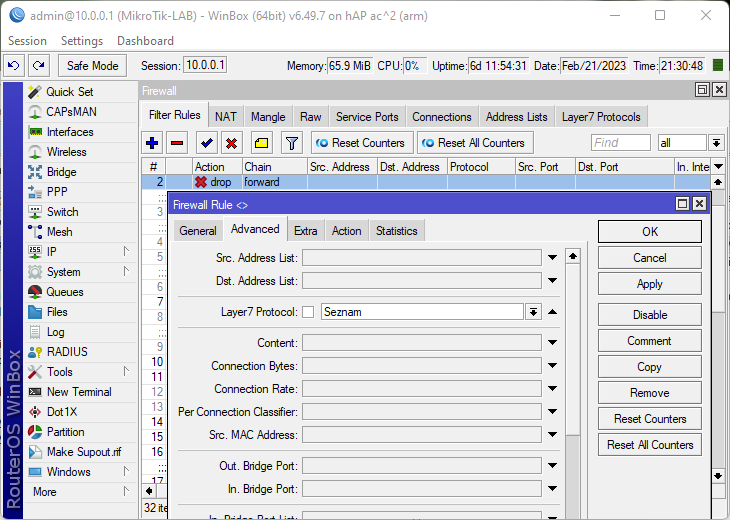Expand Src. Address List field

click(553, 257)
